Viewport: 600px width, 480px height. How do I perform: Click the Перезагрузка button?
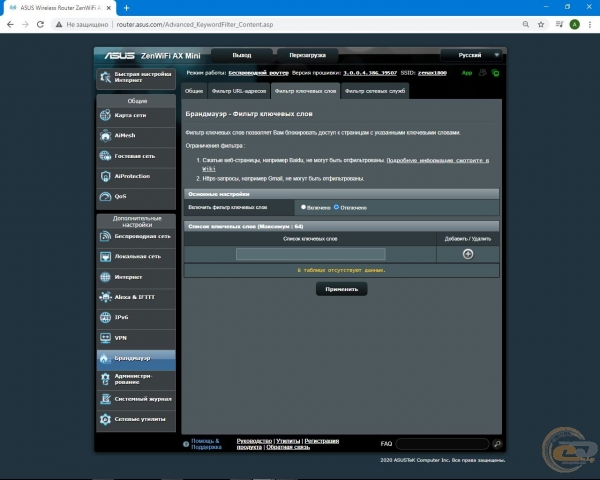tap(307, 55)
